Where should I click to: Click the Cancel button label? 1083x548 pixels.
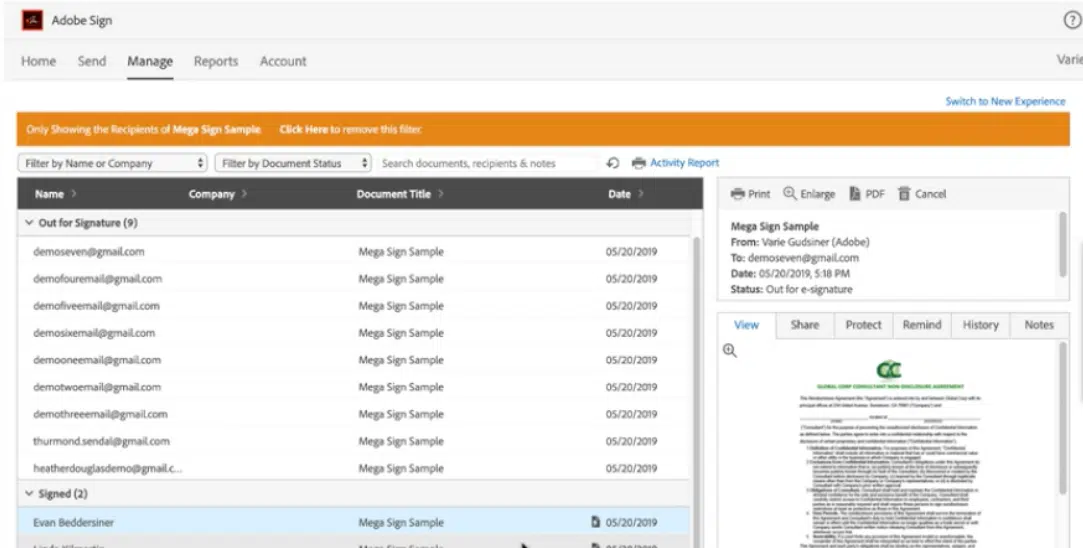(930, 194)
